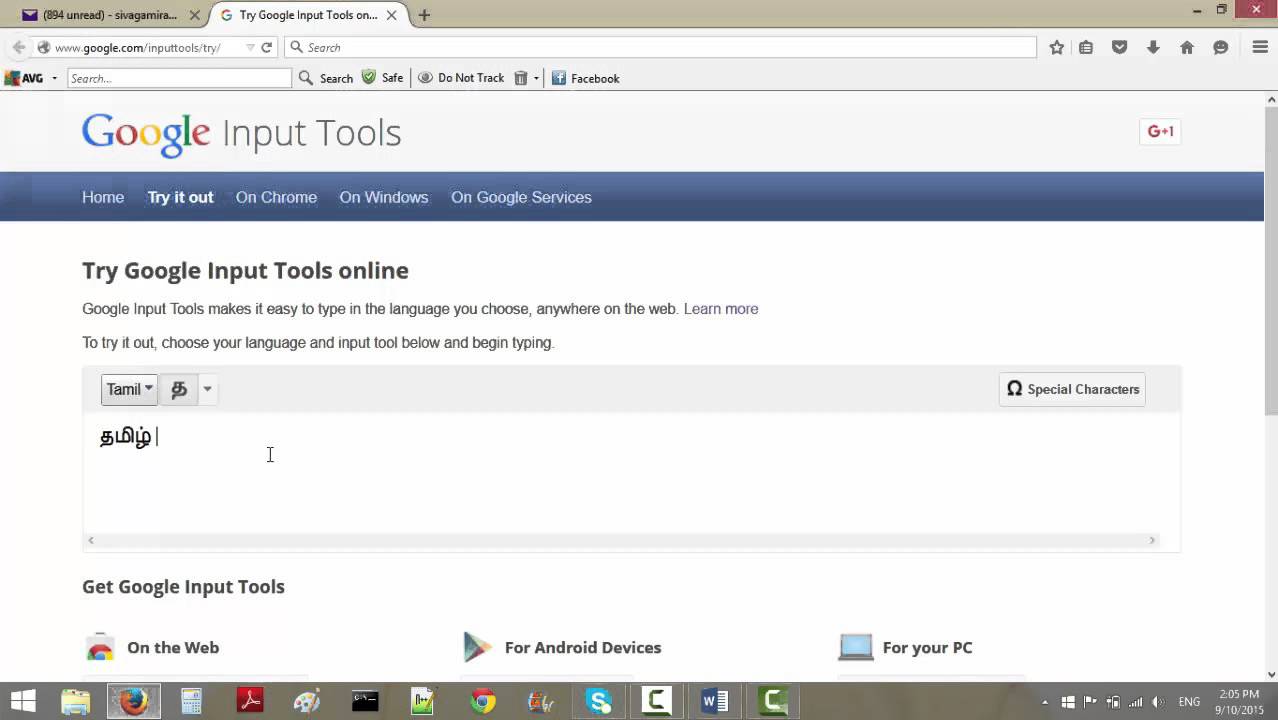This screenshot has width=1278, height=720.
Task: Show hidden system tray icons arrow
Action: click(x=1045, y=701)
